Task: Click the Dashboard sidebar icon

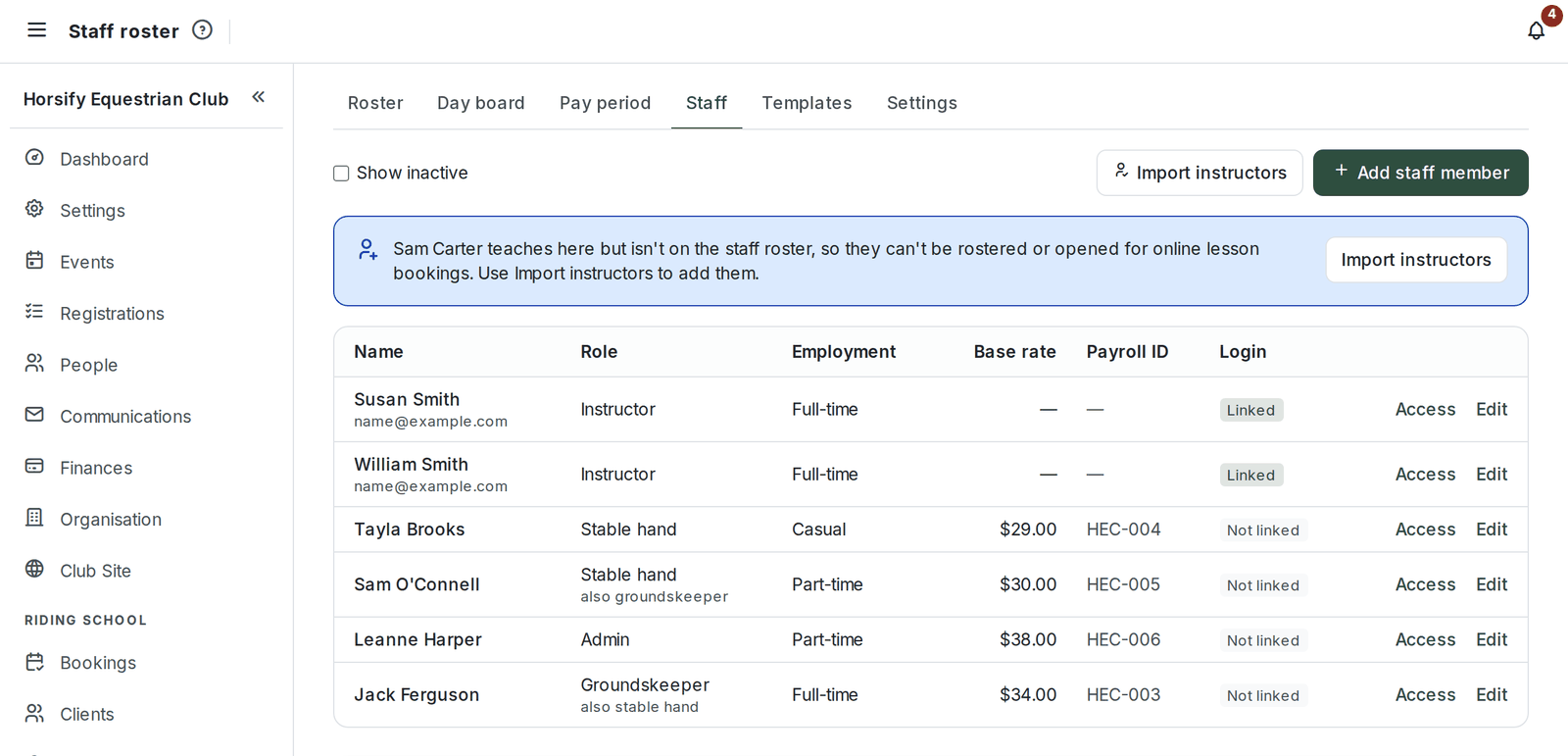Action: pyautogui.click(x=34, y=158)
